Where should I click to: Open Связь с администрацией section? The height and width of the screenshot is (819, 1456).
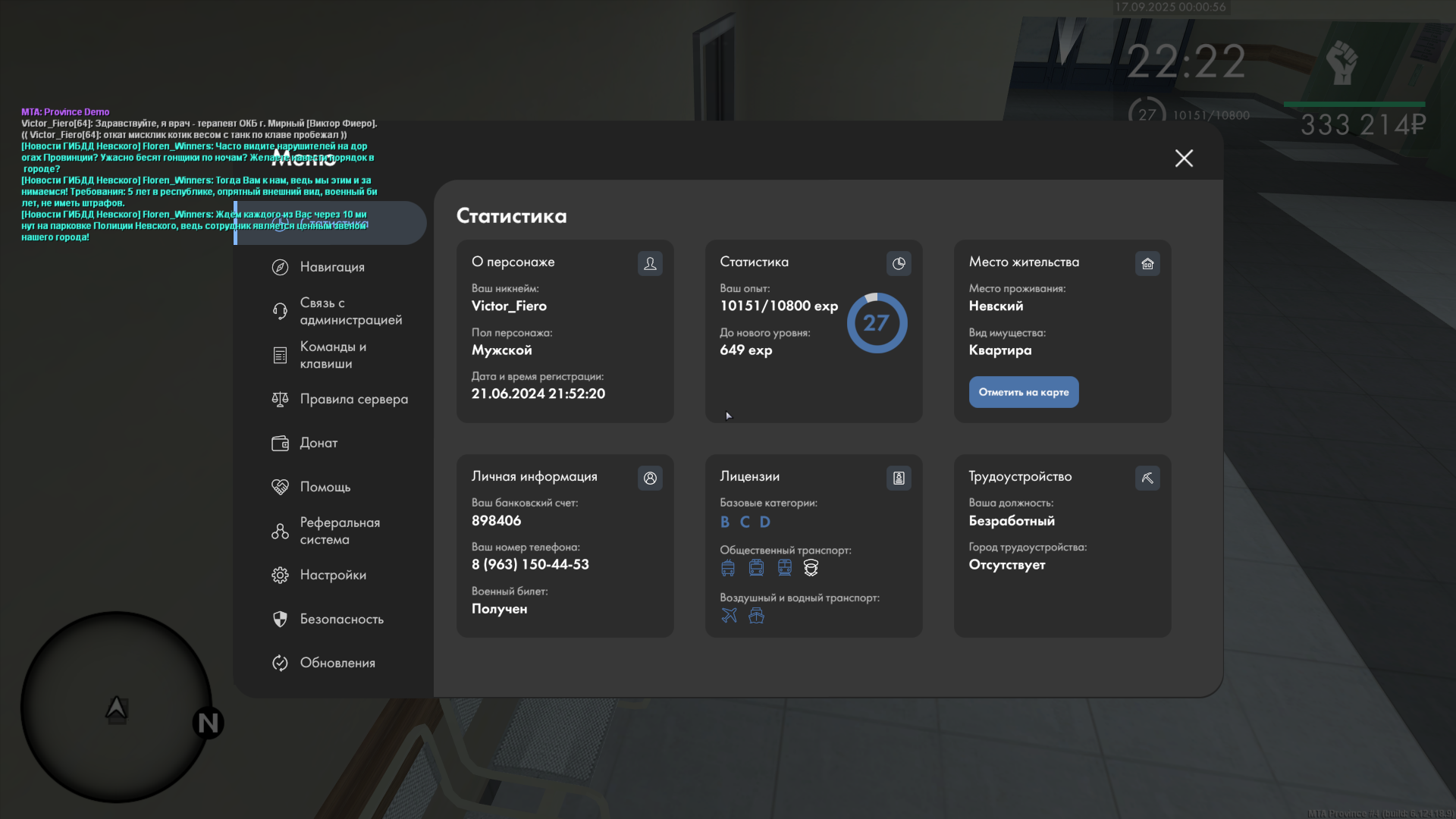[350, 311]
